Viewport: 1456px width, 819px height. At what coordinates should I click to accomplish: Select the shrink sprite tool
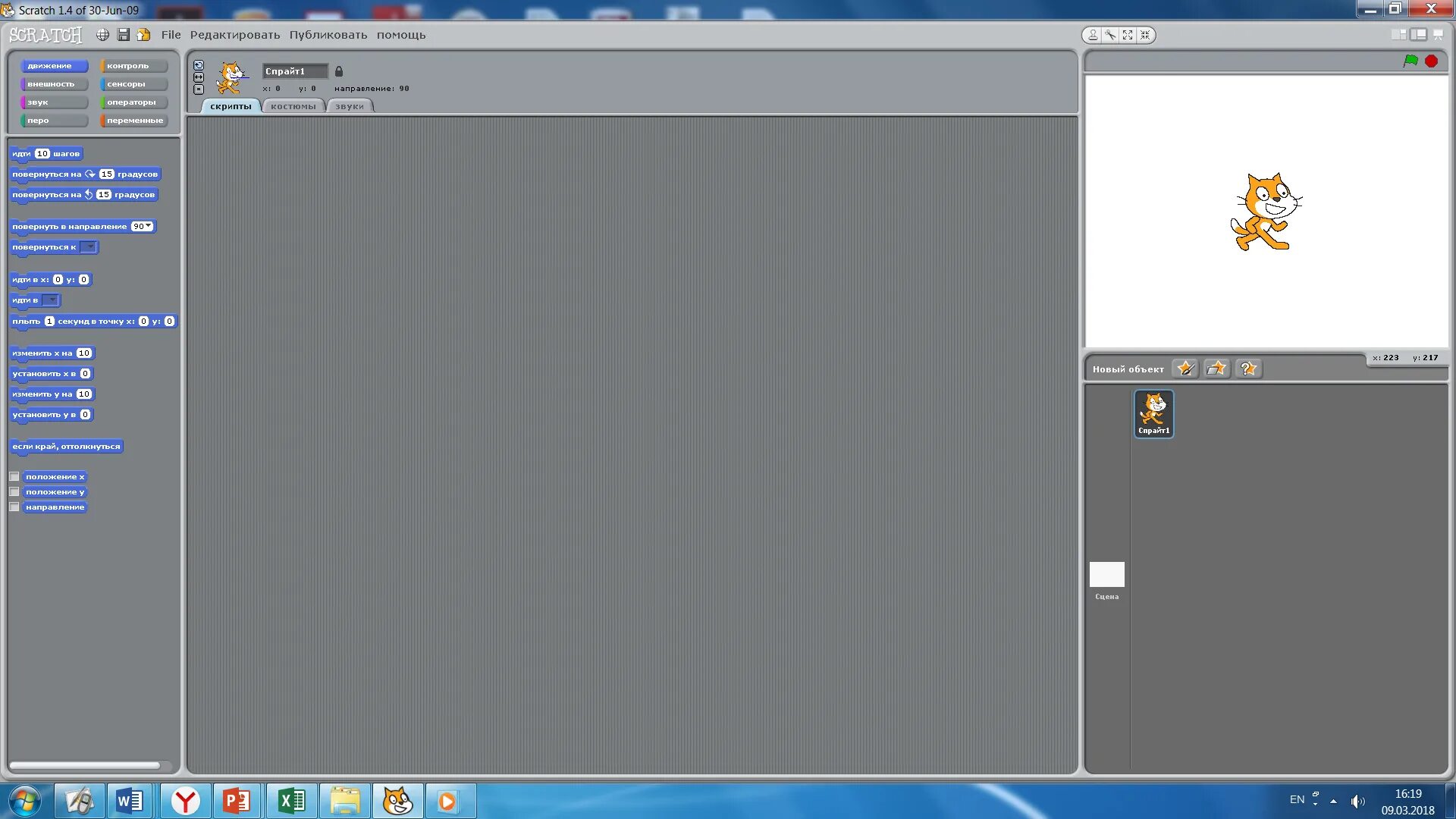point(1145,35)
